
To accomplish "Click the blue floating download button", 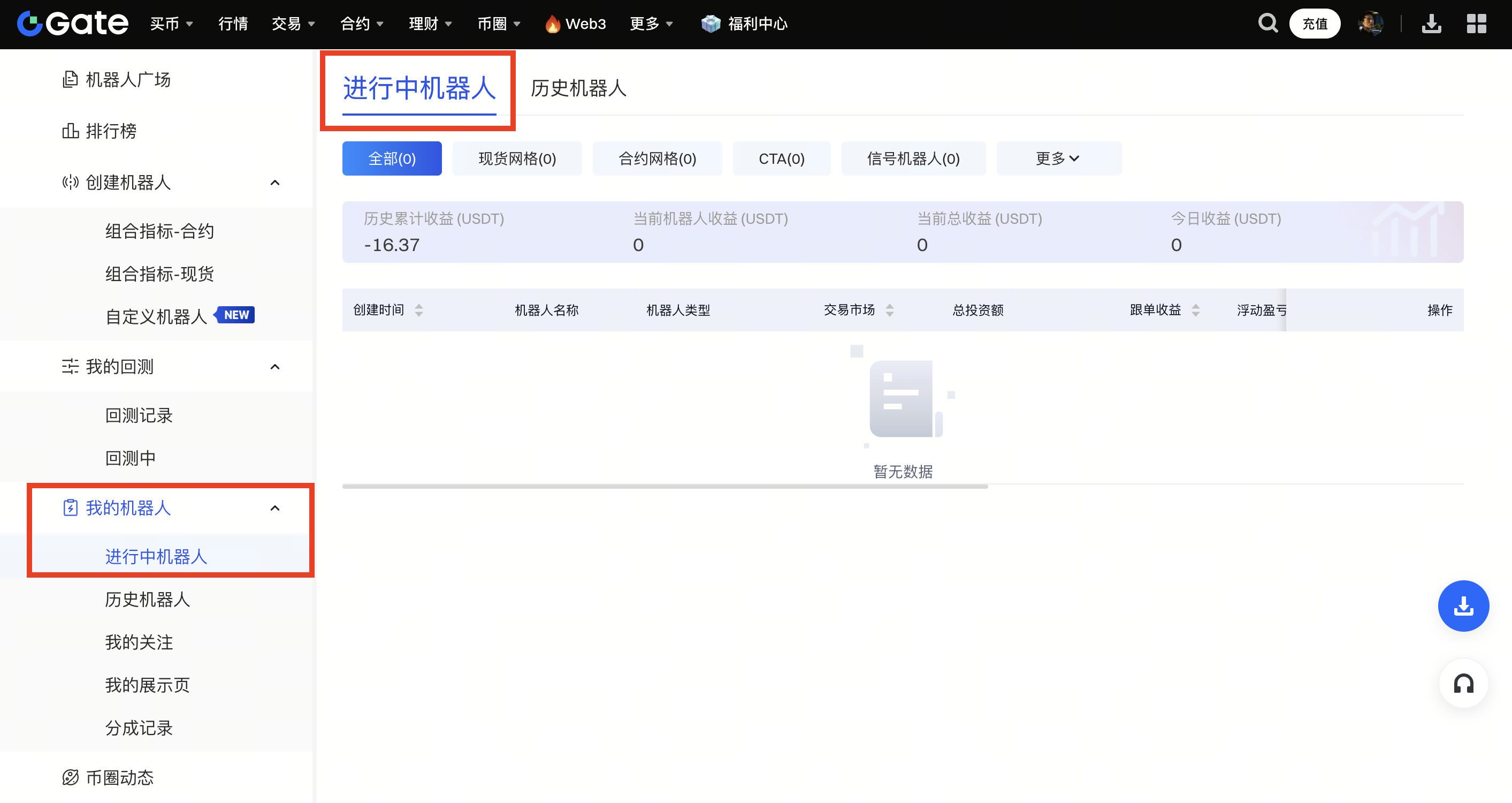I will (x=1463, y=605).
